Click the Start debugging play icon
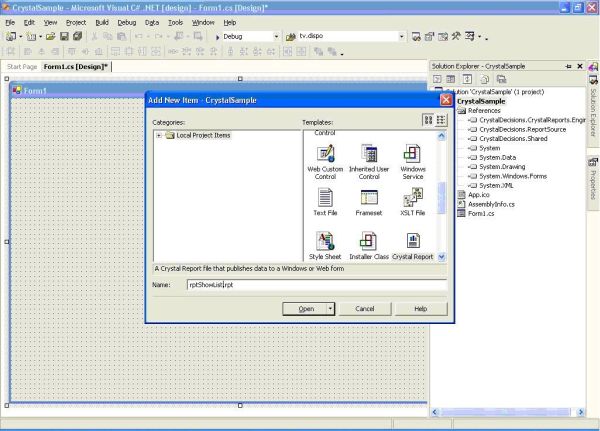 tap(217, 37)
